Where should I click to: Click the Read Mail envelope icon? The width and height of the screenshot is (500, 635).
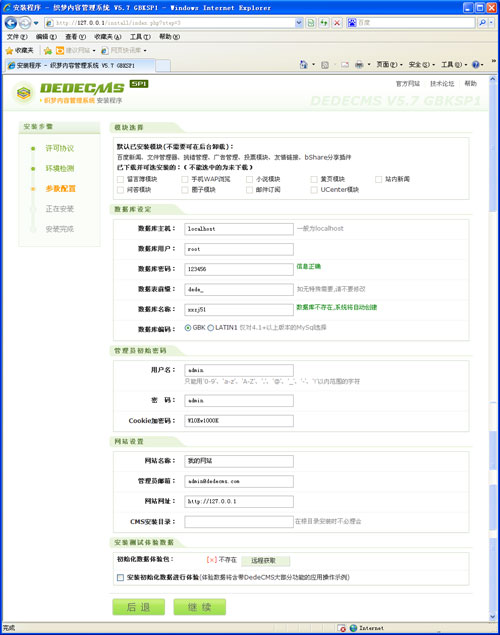pos(345,65)
